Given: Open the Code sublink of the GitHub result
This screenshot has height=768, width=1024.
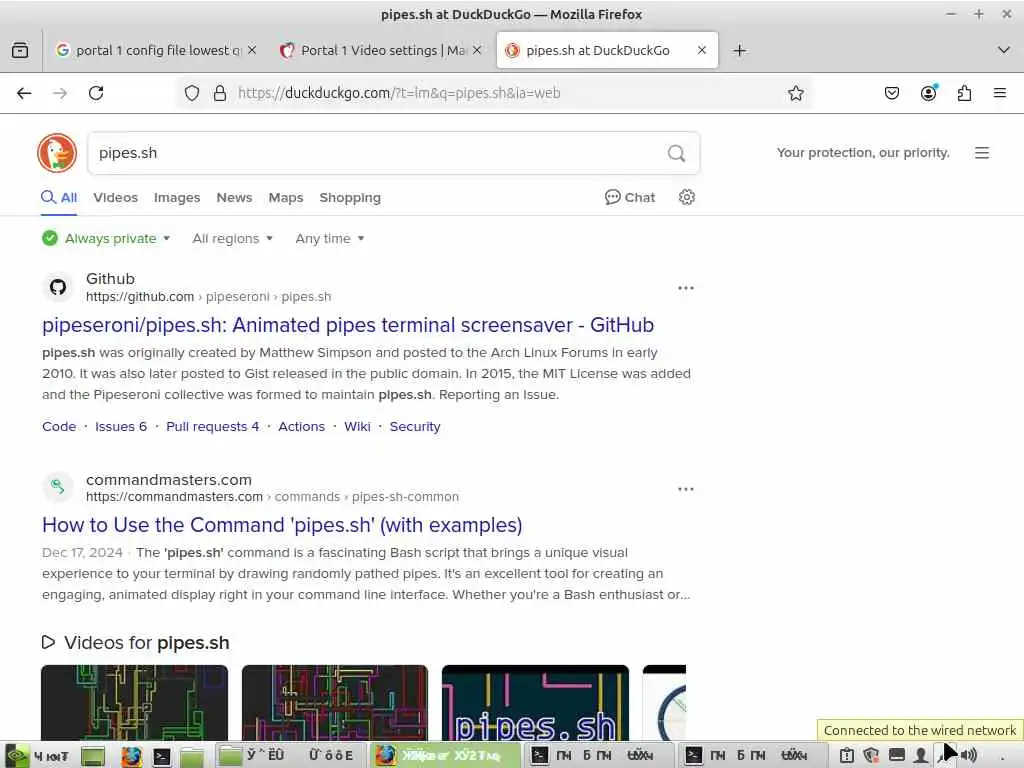Looking at the screenshot, I should [x=59, y=426].
